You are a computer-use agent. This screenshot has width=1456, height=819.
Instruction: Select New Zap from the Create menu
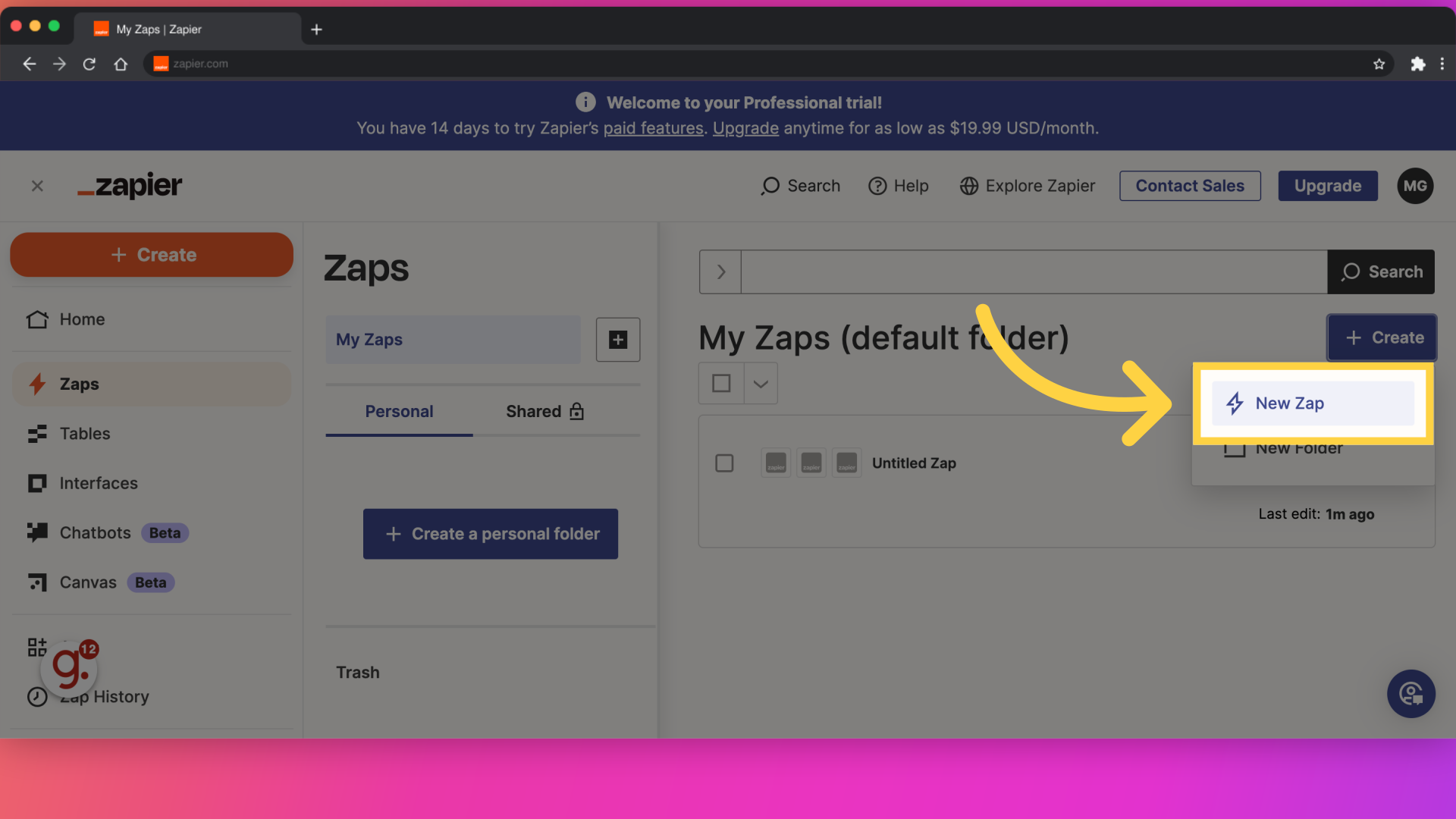[1313, 403]
